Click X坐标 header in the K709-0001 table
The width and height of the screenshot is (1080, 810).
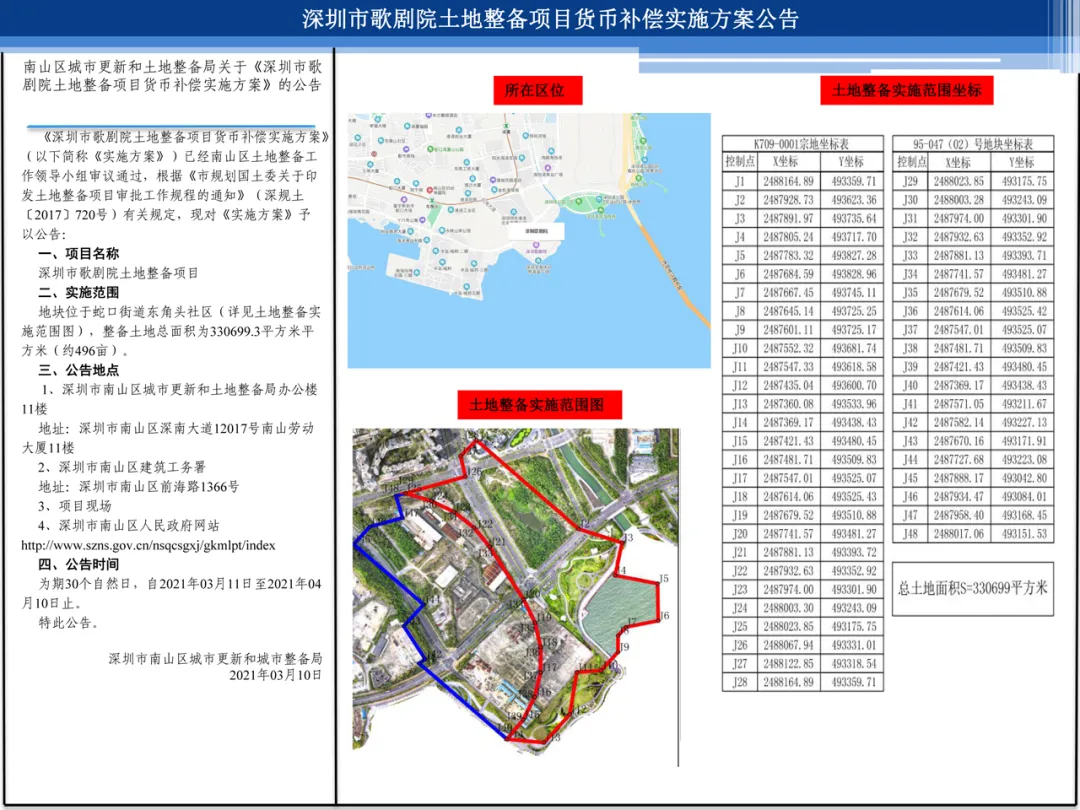coord(786,162)
